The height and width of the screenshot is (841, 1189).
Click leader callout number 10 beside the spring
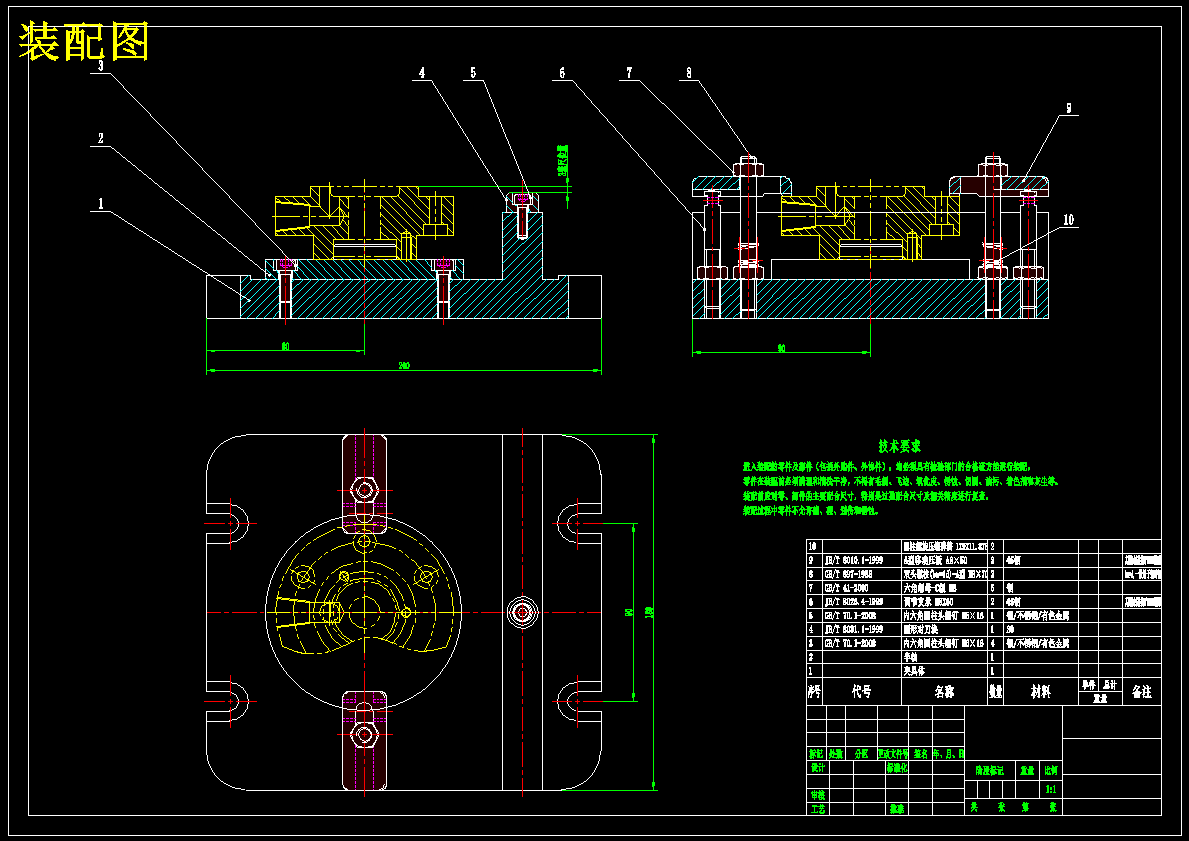tap(1068, 220)
